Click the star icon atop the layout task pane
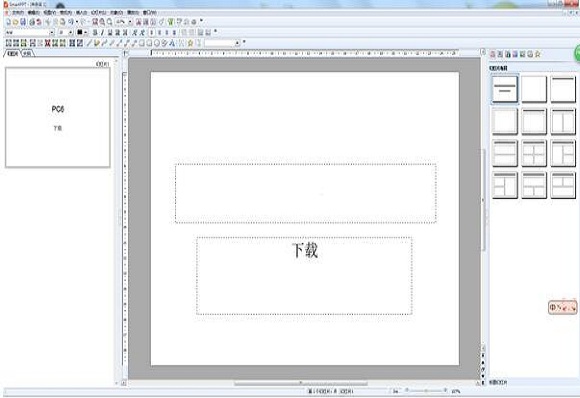The height and width of the screenshot is (398, 580). pyautogui.click(x=537, y=54)
